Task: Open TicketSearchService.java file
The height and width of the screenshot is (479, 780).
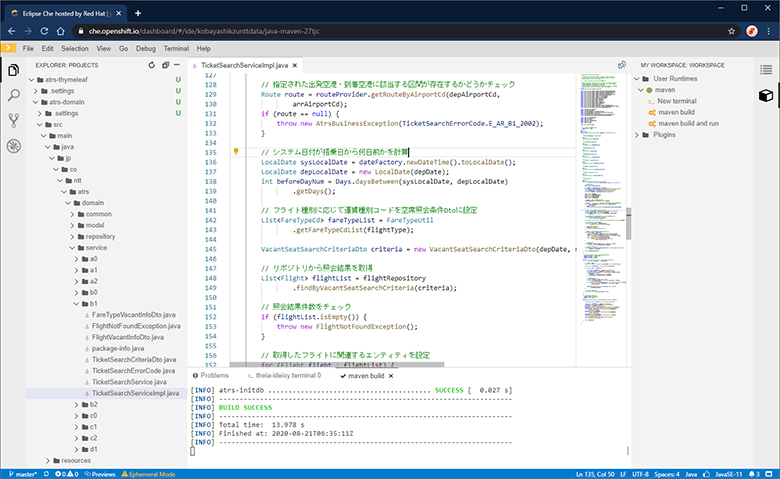Action: (x=129, y=382)
